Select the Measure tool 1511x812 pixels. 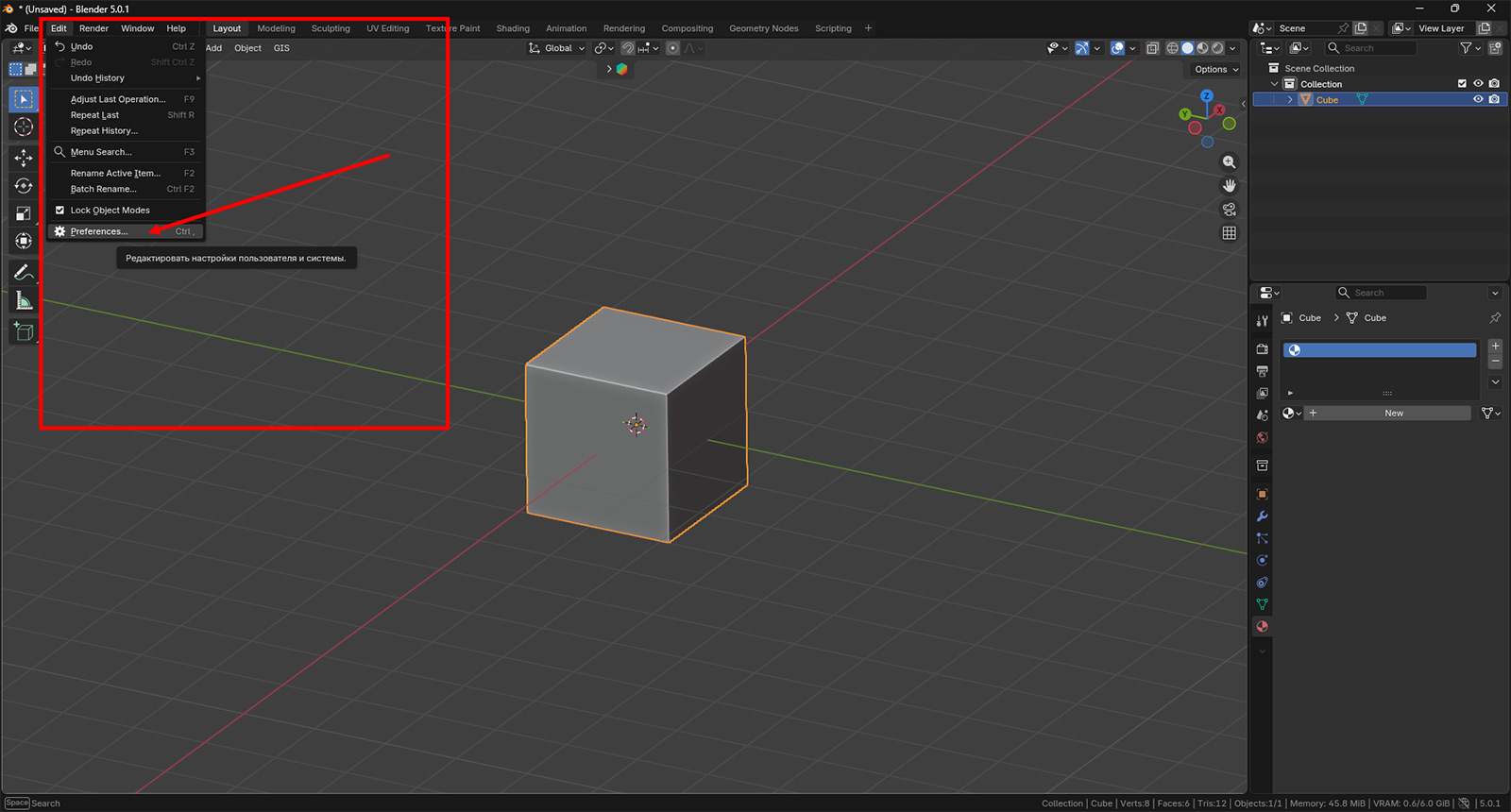pos(24,301)
